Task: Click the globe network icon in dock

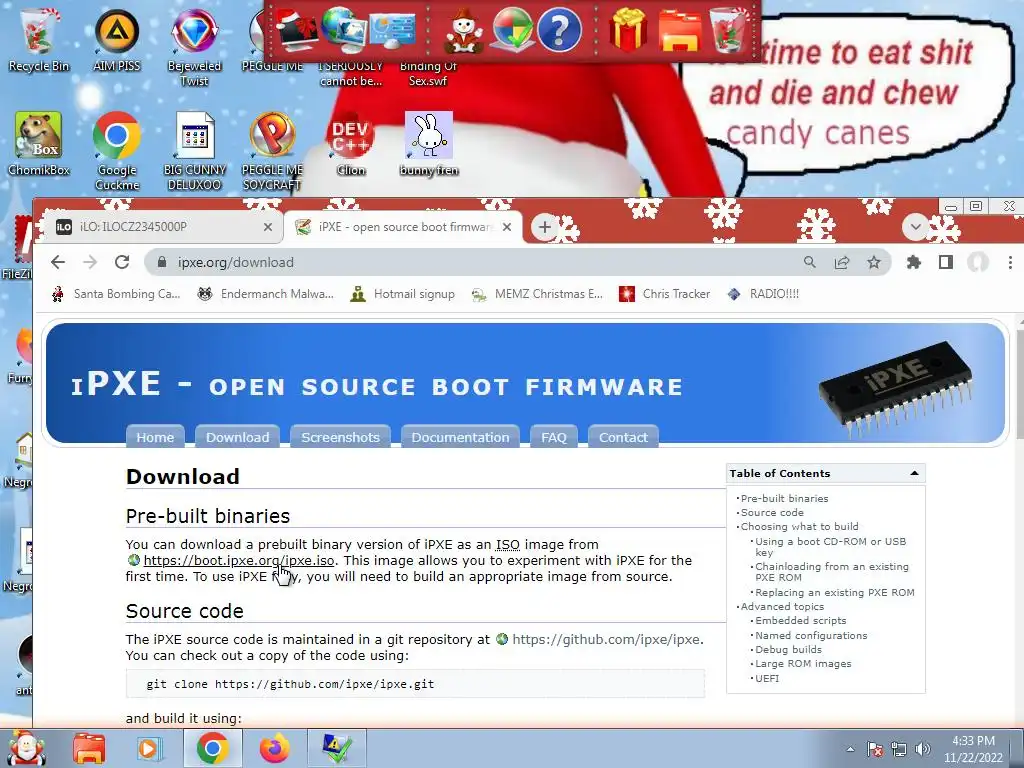Action: tap(346, 29)
